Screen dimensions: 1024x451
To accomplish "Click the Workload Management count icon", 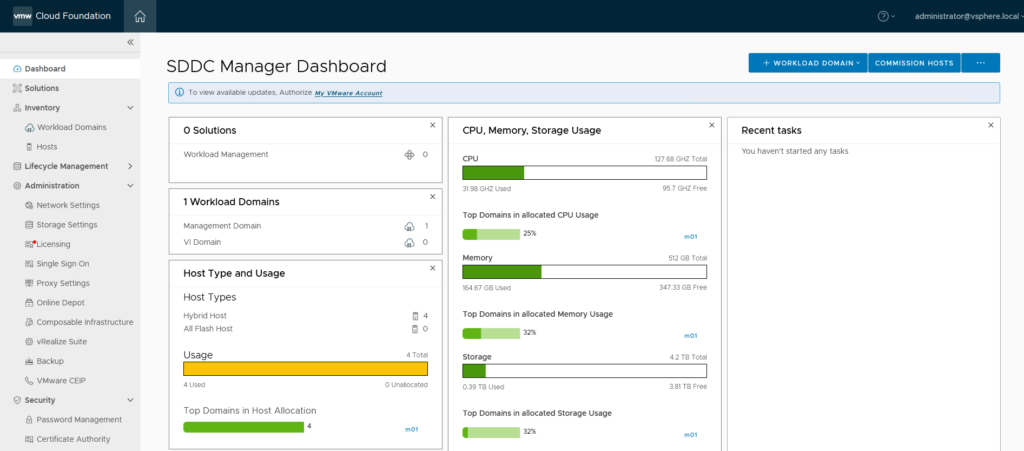I will pos(409,155).
